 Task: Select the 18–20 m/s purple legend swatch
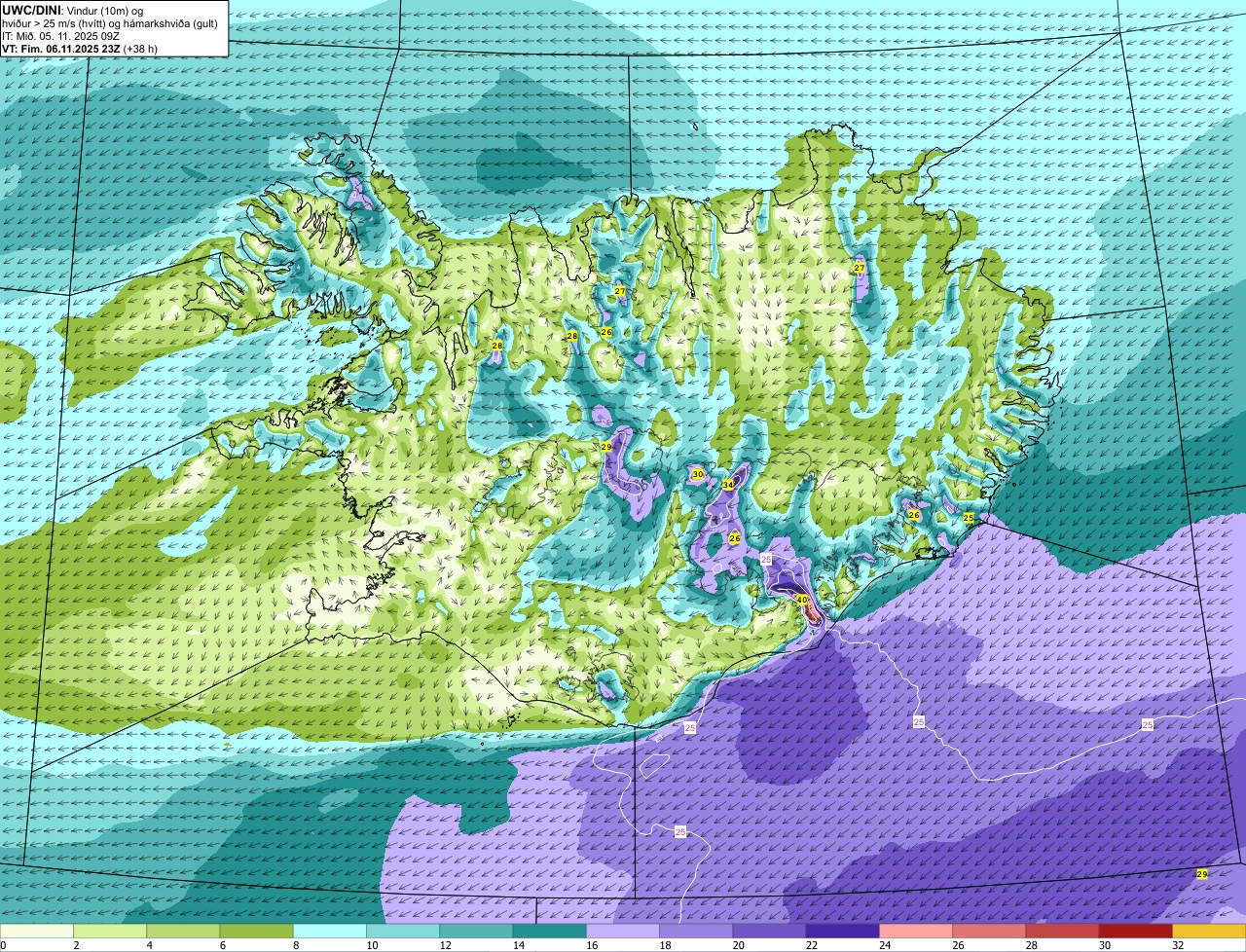pos(696,931)
